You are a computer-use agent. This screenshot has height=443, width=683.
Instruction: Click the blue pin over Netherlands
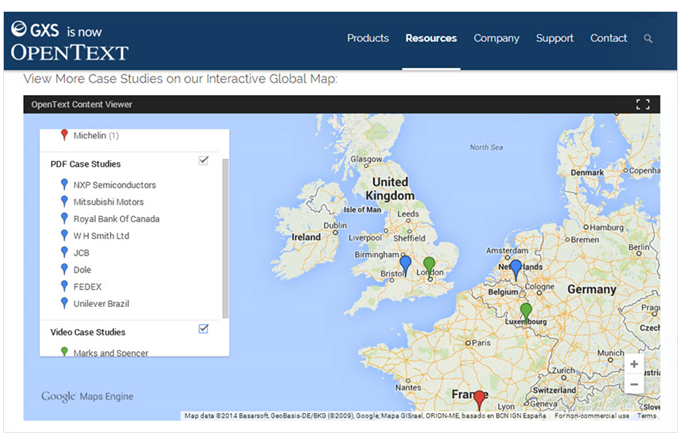tap(515, 268)
